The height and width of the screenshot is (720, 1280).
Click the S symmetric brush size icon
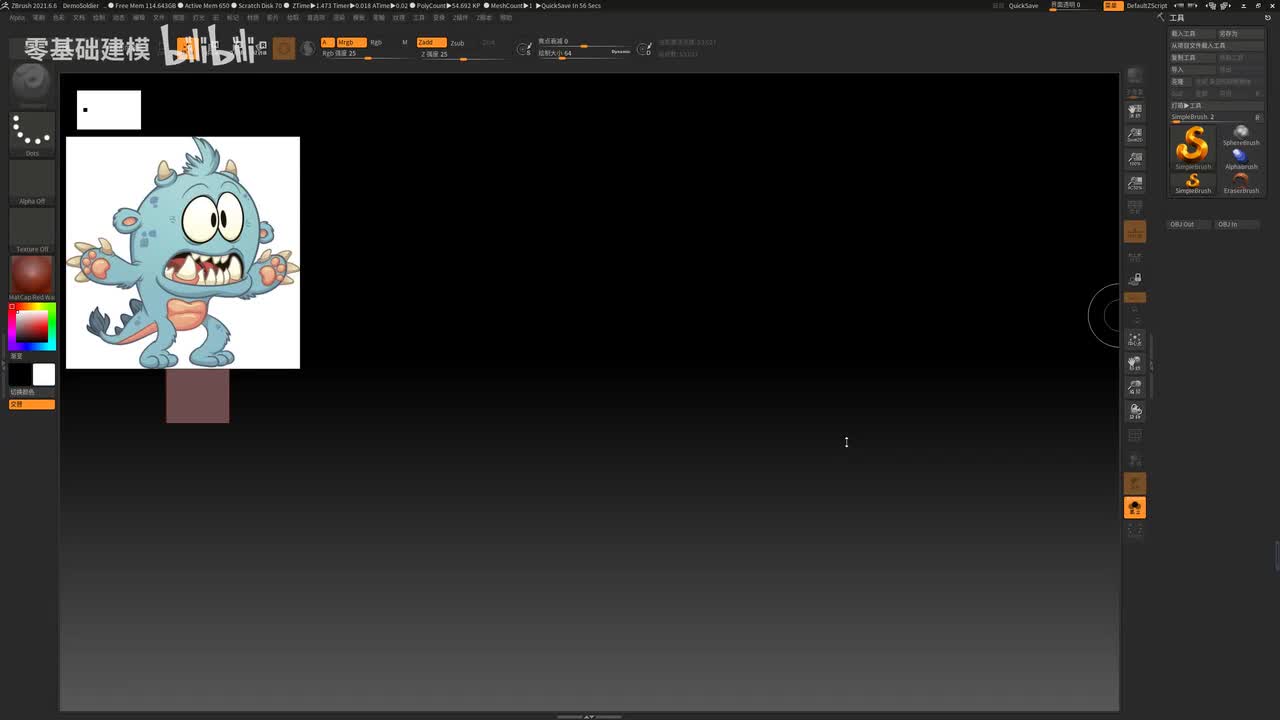point(524,48)
